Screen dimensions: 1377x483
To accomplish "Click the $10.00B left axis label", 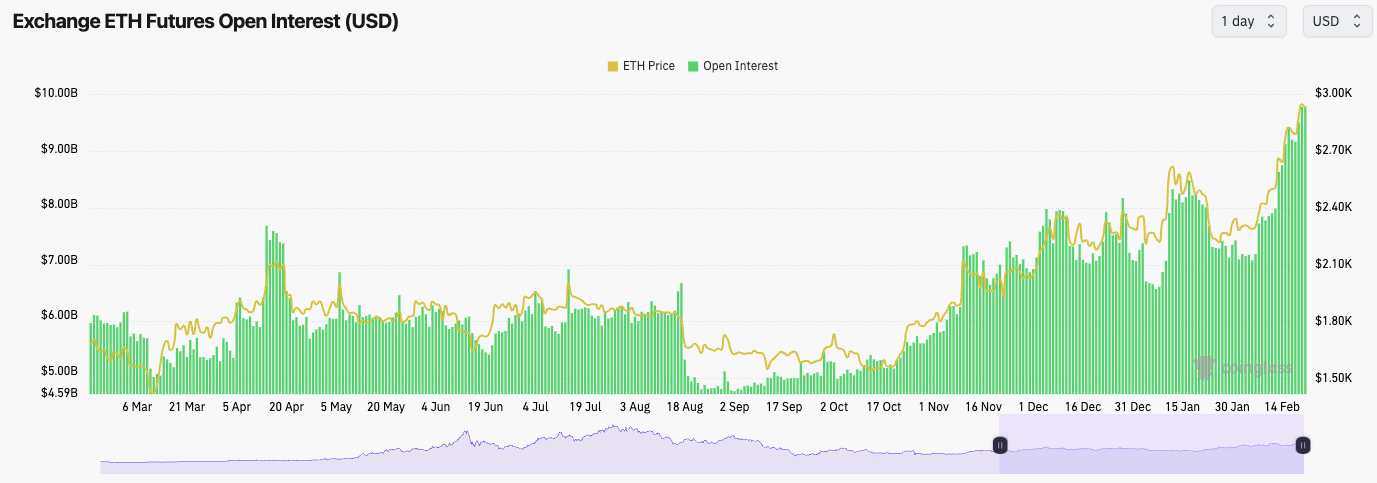I will [x=56, y=93].
